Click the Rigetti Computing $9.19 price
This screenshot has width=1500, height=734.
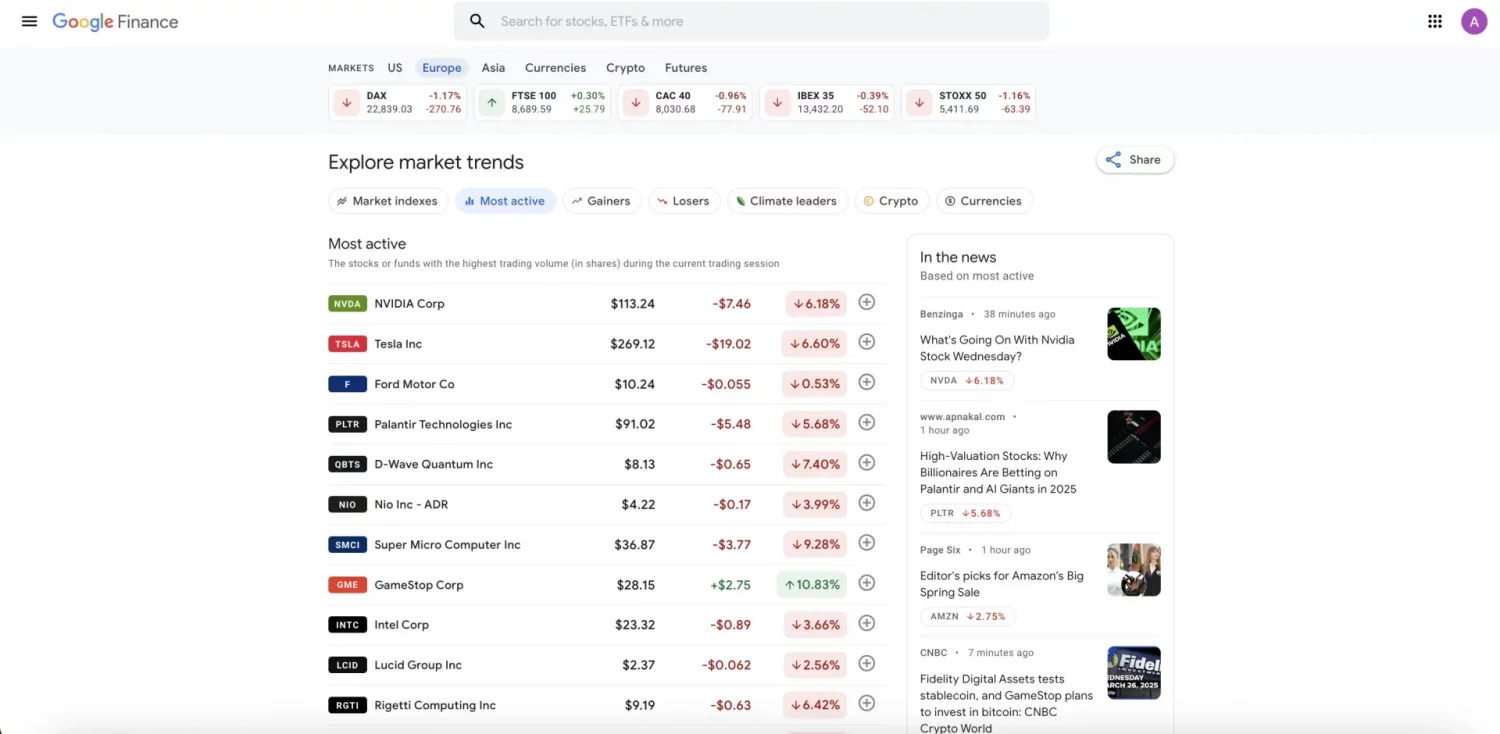[x=640, y=705]
